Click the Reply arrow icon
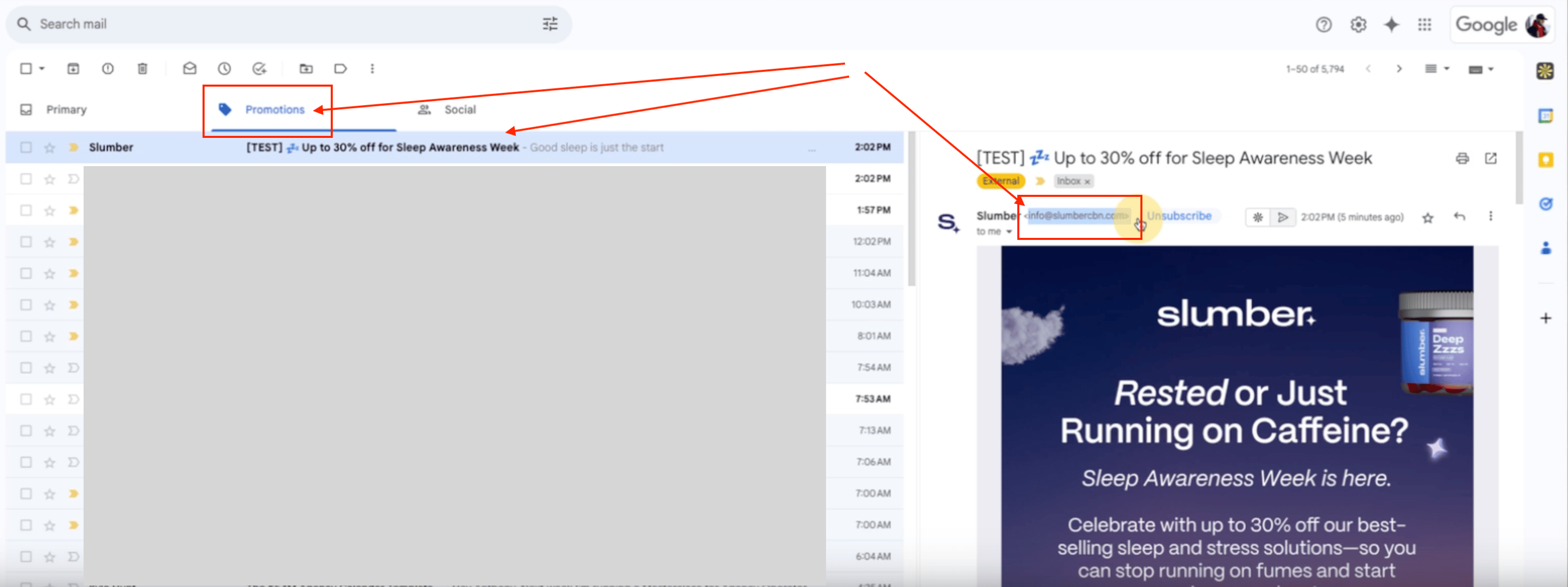This screenshot has width=1568, height=587. click(x=1459, y=216)
